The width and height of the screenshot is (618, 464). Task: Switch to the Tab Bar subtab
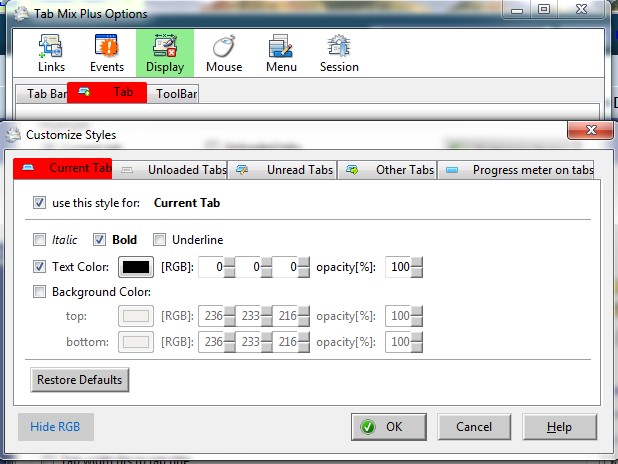42,94
